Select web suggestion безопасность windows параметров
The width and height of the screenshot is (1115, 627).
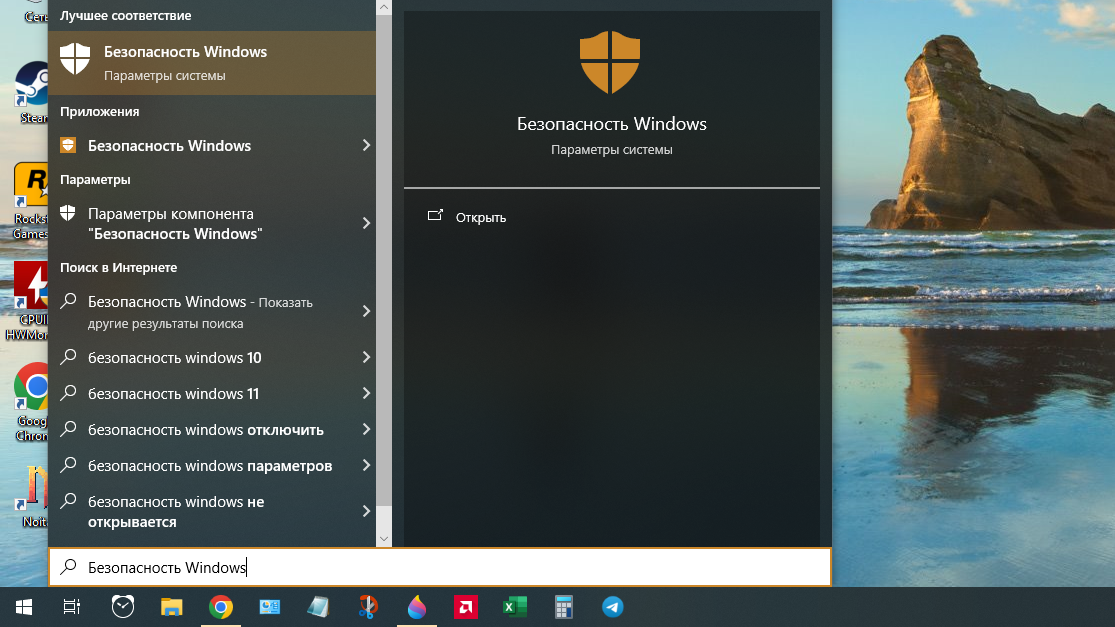pyautogui.click(x=210, y=466)
